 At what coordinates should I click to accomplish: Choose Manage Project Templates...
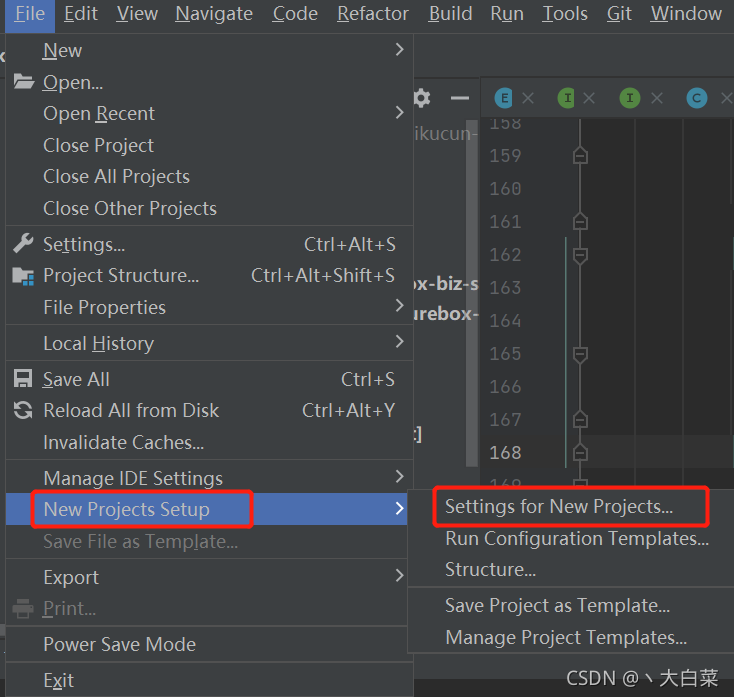tap(571, 637)
